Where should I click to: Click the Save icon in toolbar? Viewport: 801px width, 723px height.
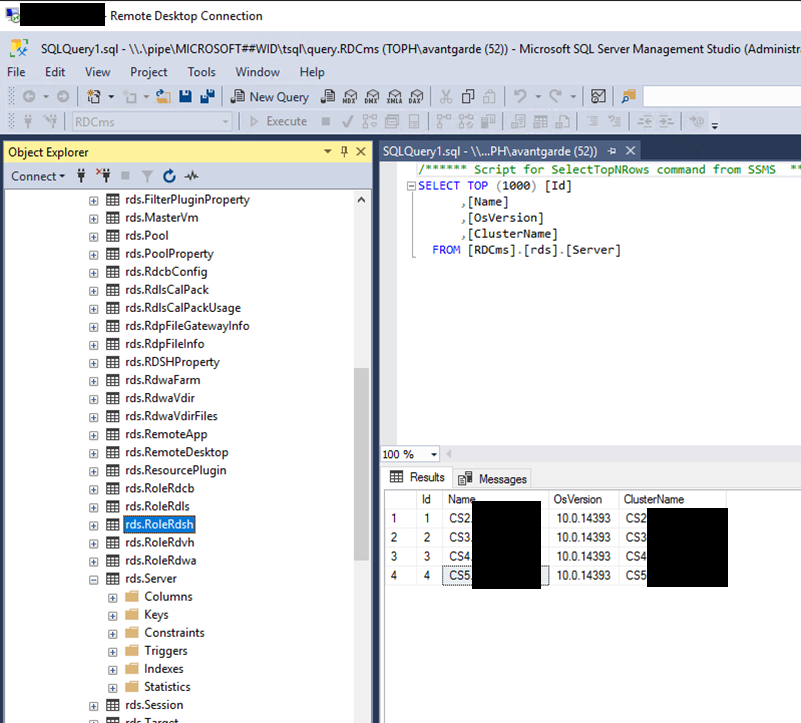click(x=185, y=96)
